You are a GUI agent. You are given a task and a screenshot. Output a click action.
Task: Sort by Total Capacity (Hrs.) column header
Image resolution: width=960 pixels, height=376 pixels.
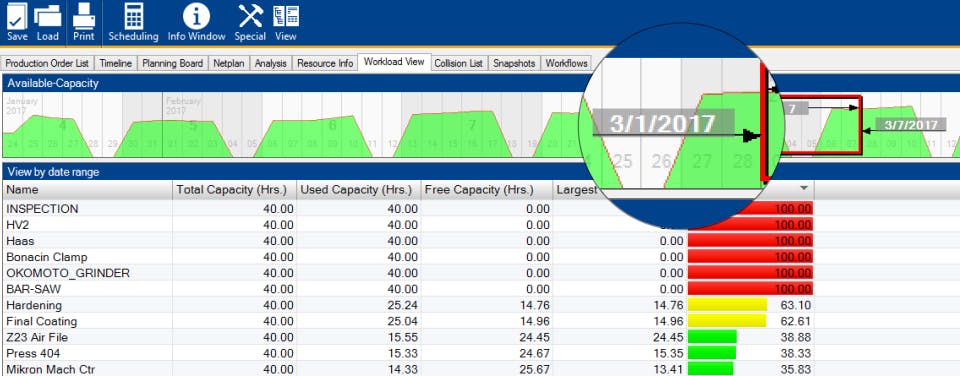(234, 190)
